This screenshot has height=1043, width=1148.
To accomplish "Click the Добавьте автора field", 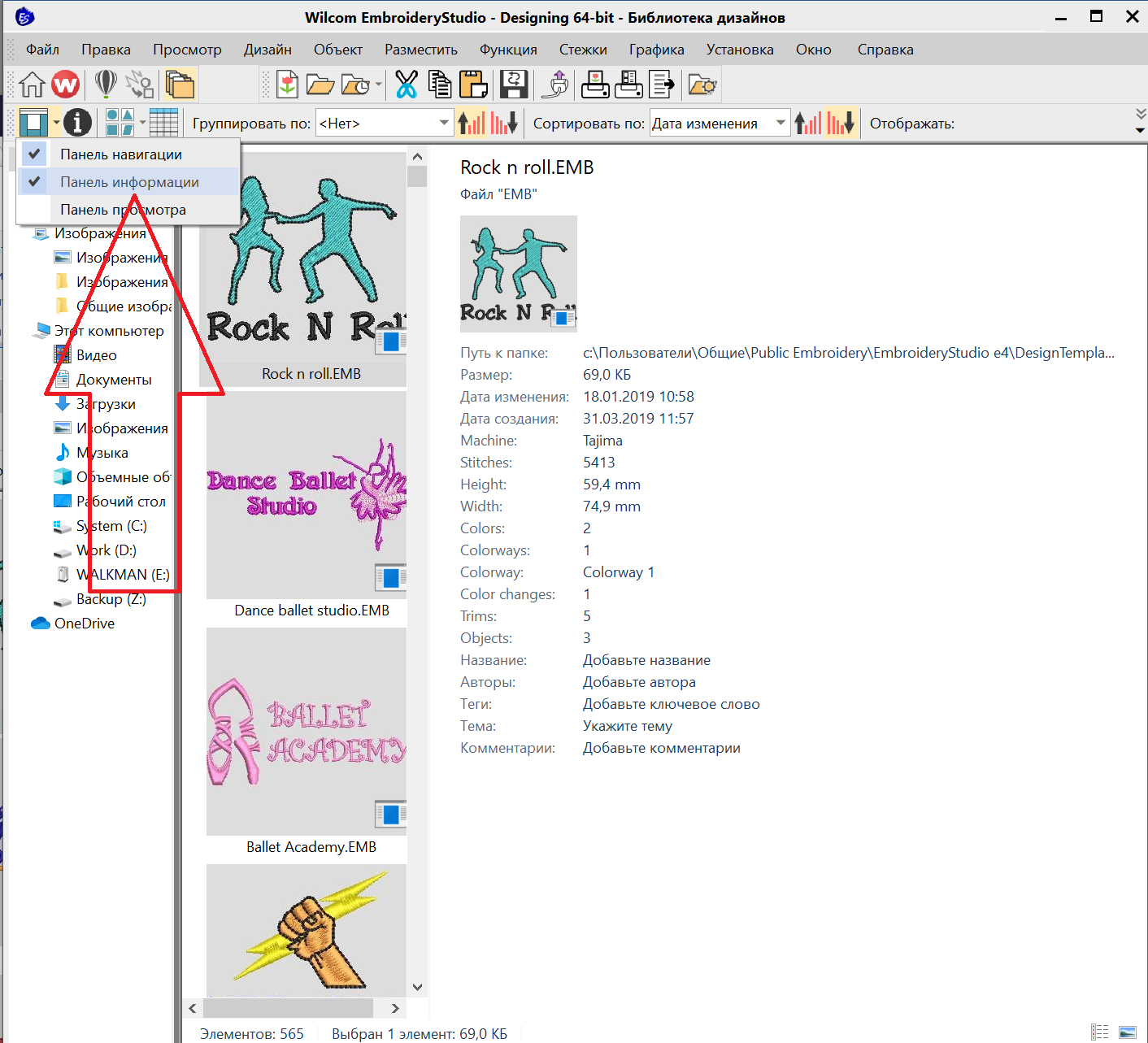I will pos(639,682).
